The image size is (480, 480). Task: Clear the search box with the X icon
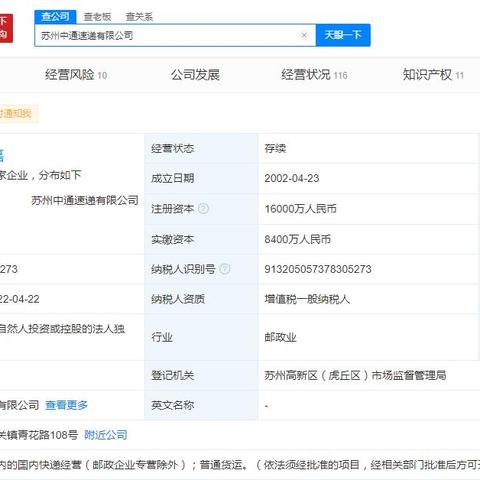[304, 35]
